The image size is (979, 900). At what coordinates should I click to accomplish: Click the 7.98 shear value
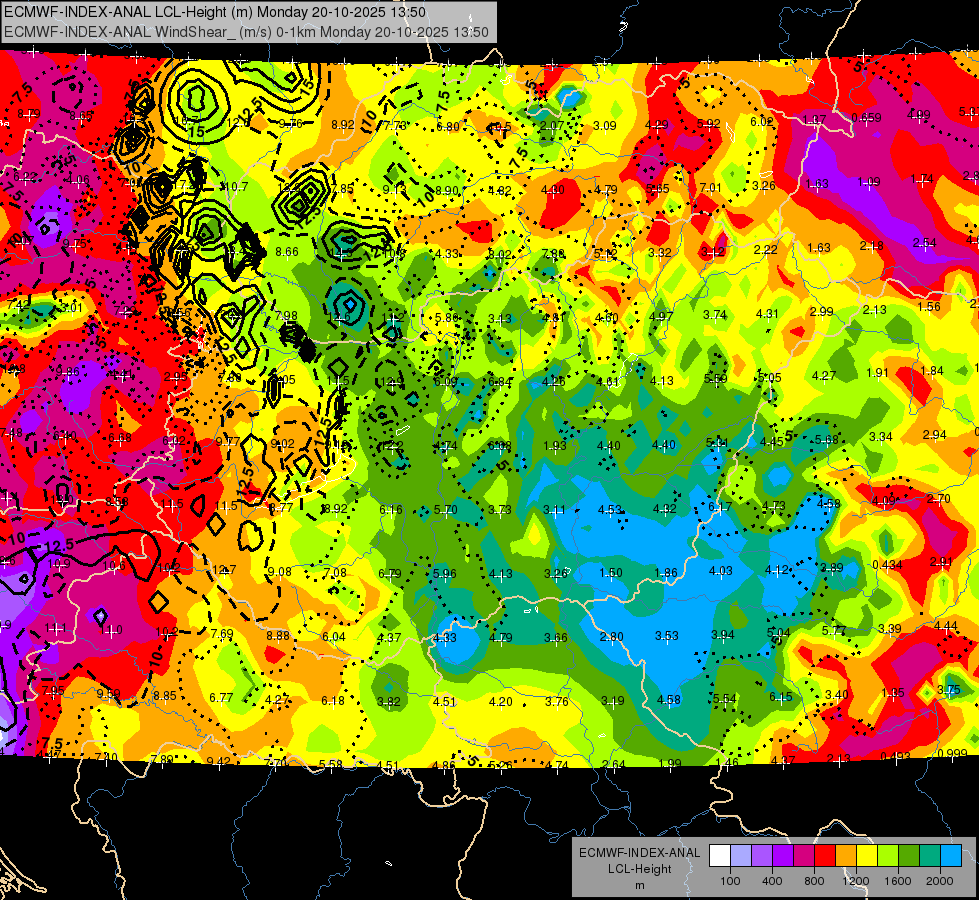(x=286, y=316)
